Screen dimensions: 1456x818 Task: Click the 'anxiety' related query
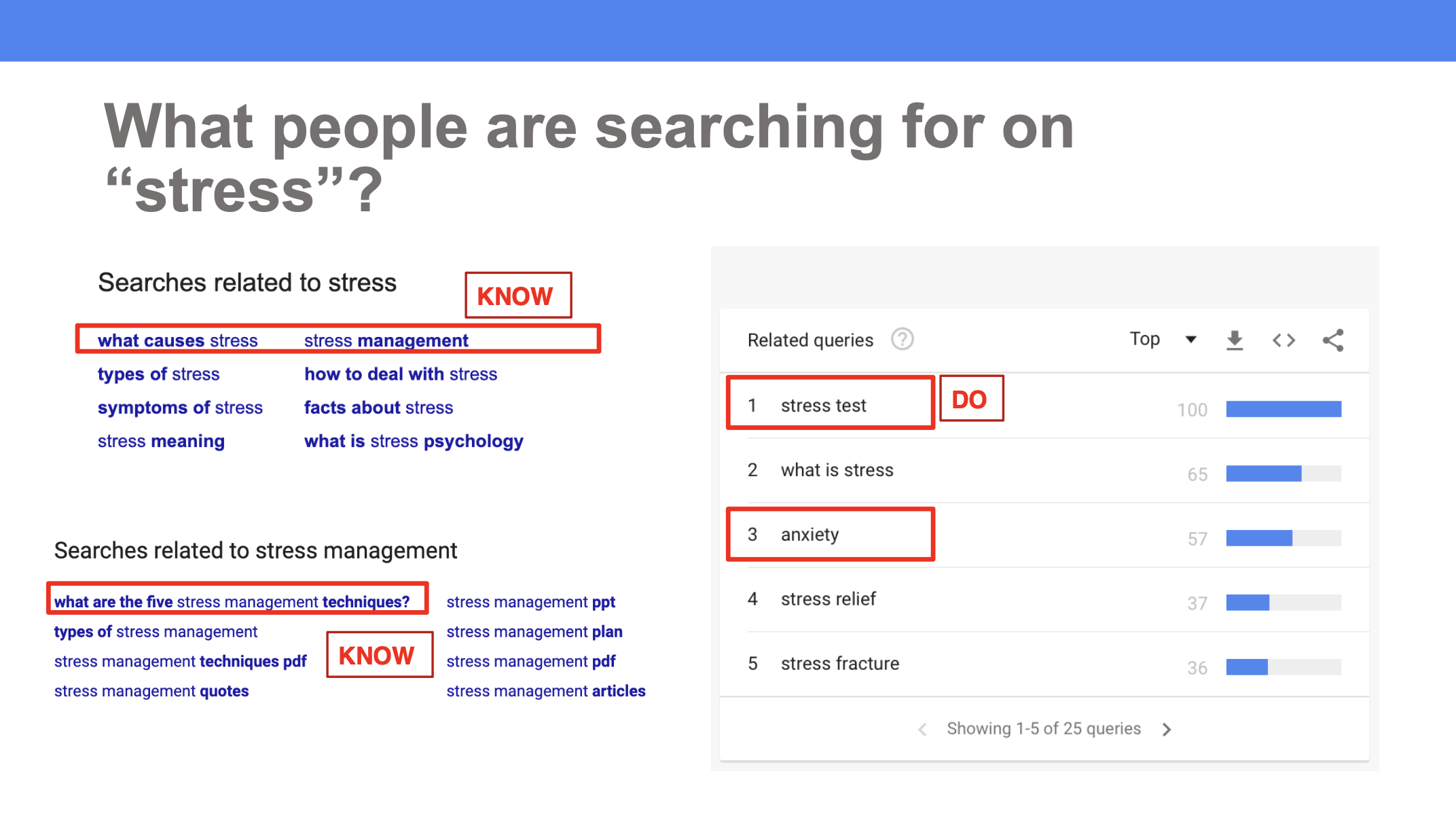pyautogui.click(x=809, y=535)
